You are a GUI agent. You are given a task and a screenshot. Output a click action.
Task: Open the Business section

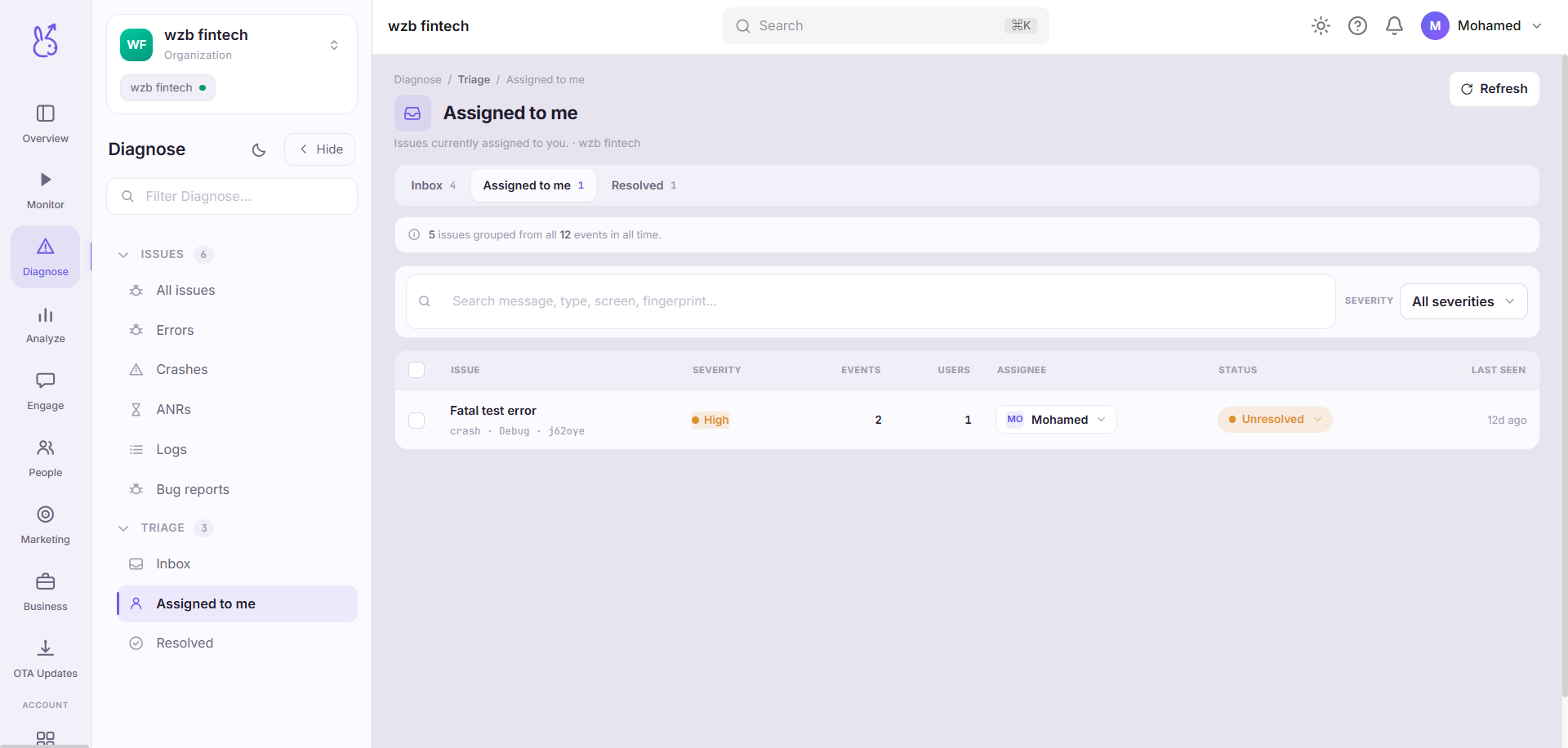pos(46,592)
